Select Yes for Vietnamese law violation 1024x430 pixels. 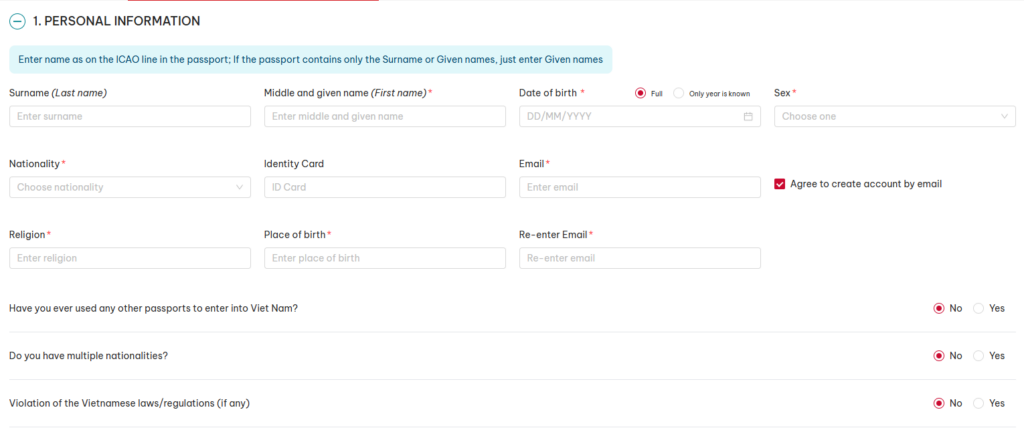978,403
